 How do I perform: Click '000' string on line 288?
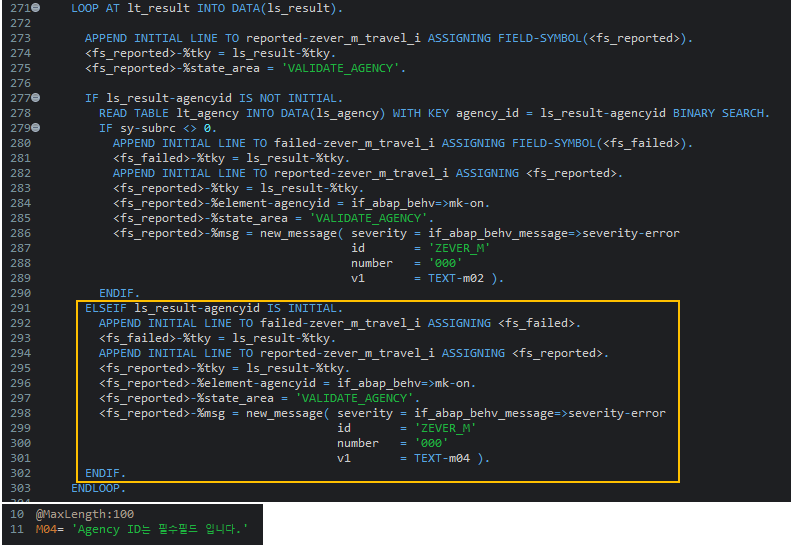pos(445,263)
